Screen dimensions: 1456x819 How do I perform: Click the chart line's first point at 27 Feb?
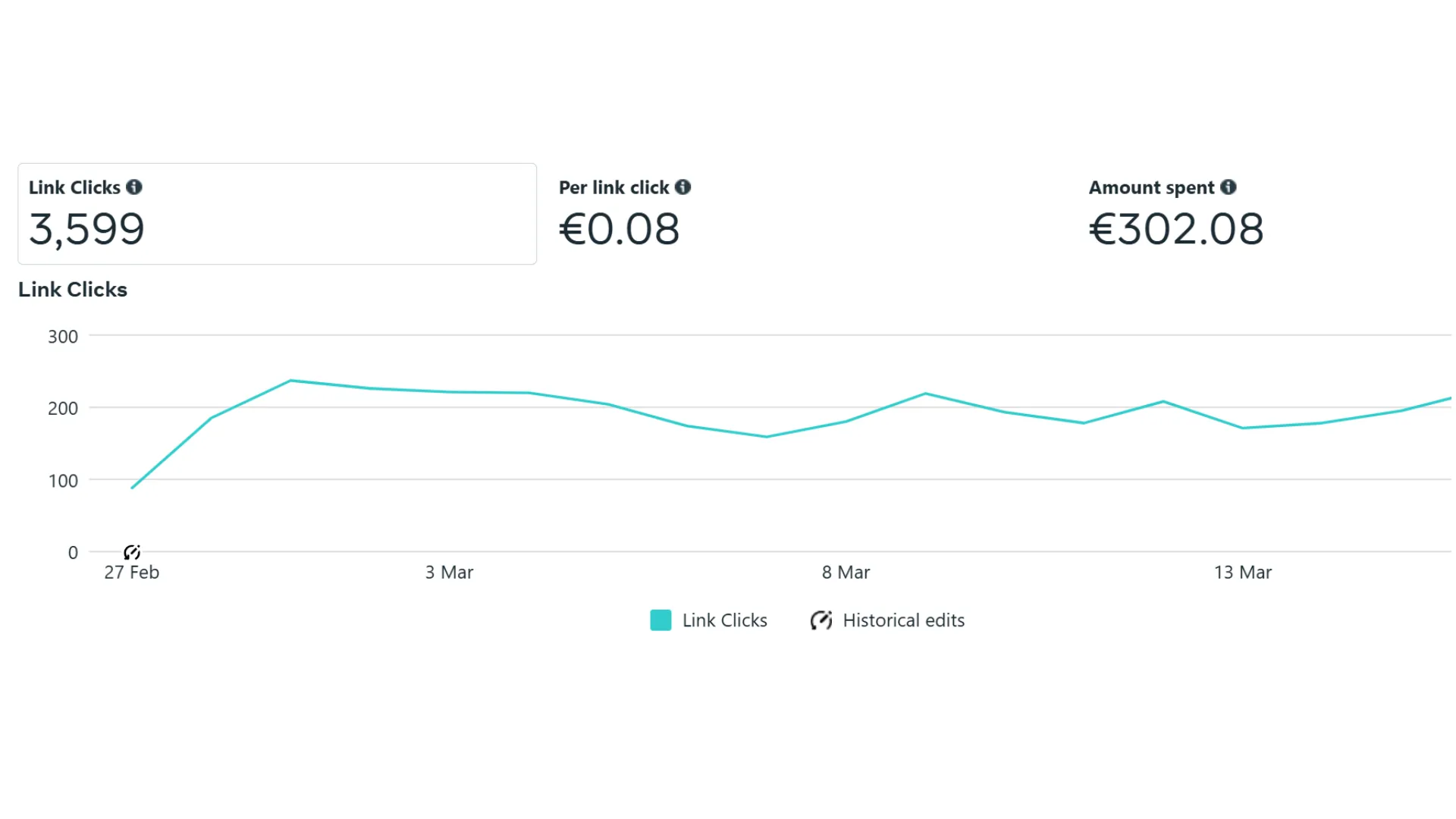click(132, 488)
